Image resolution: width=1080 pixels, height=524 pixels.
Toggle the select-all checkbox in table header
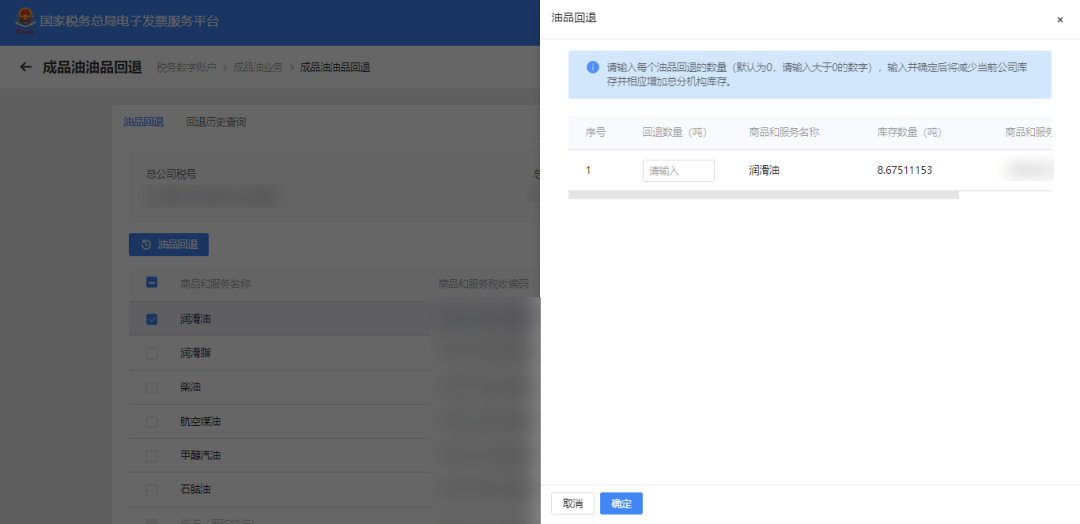click(x=152, y=282)
